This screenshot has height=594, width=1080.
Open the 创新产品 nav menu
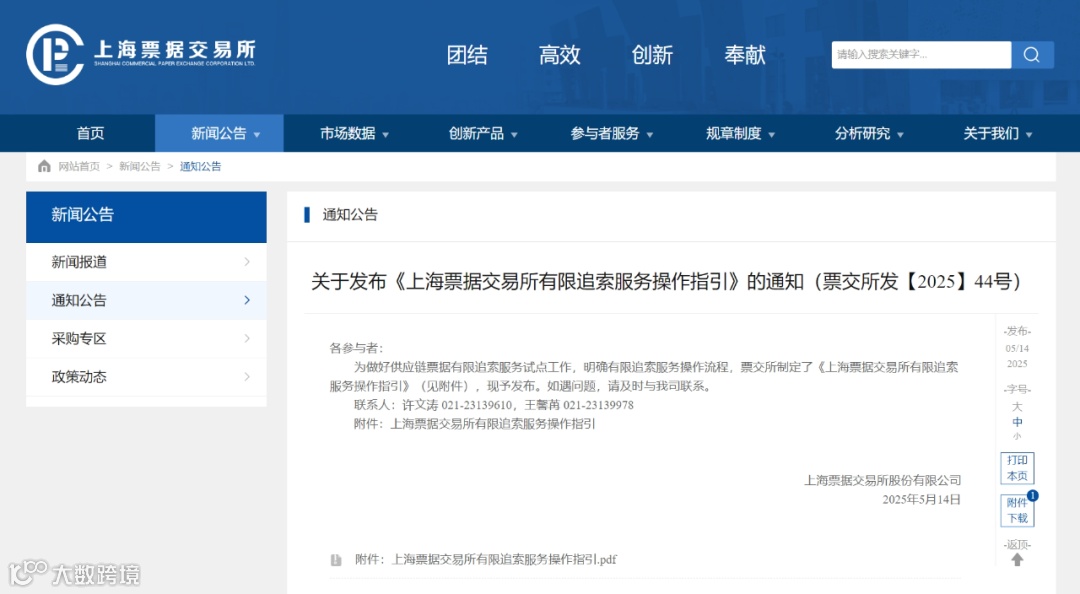point(477,133)
